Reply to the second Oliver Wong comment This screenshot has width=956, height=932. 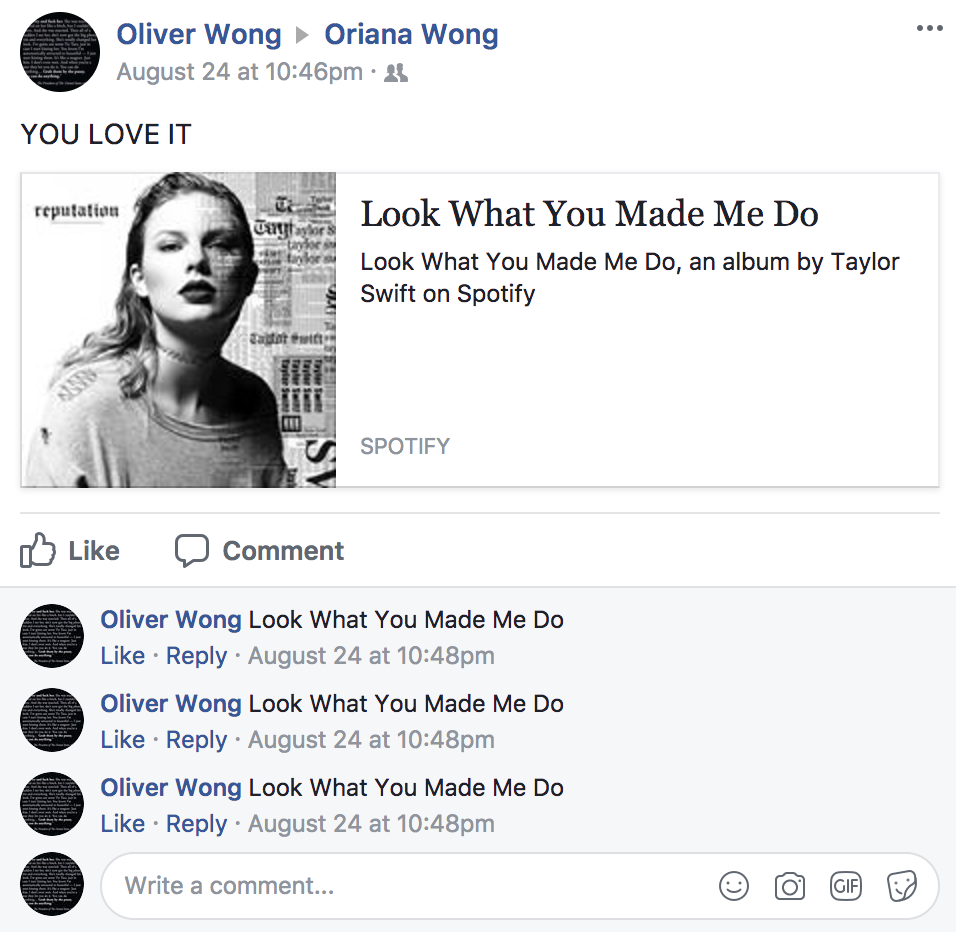196,740
